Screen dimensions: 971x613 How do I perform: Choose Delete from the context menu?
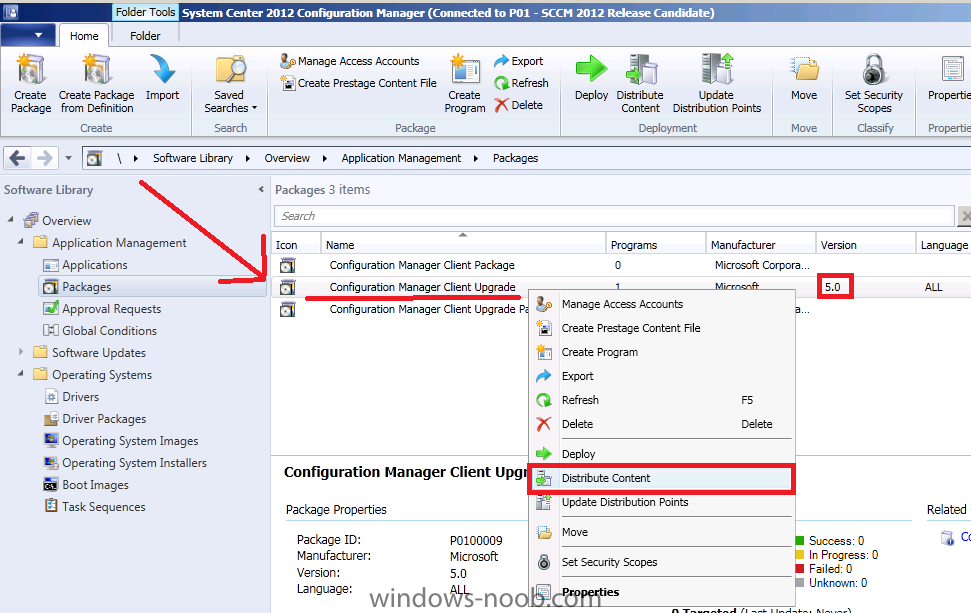[x=661, y=424]
